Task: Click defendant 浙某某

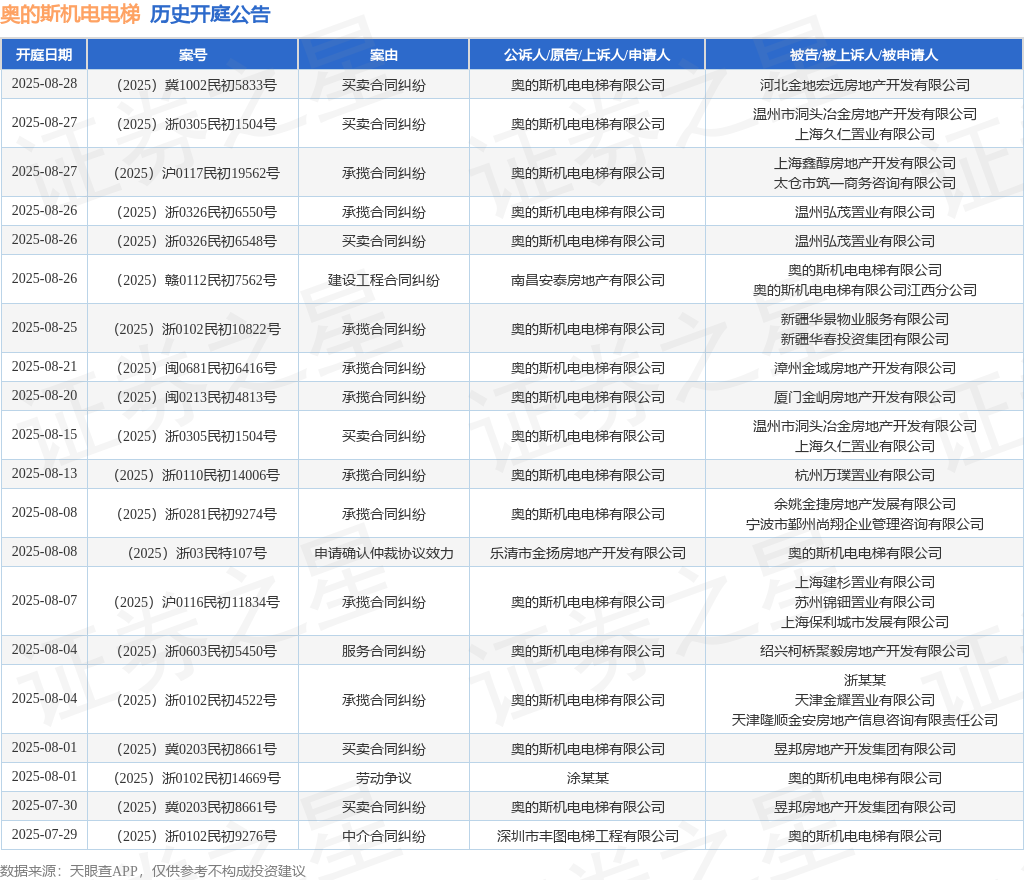Action: point(865,680)
